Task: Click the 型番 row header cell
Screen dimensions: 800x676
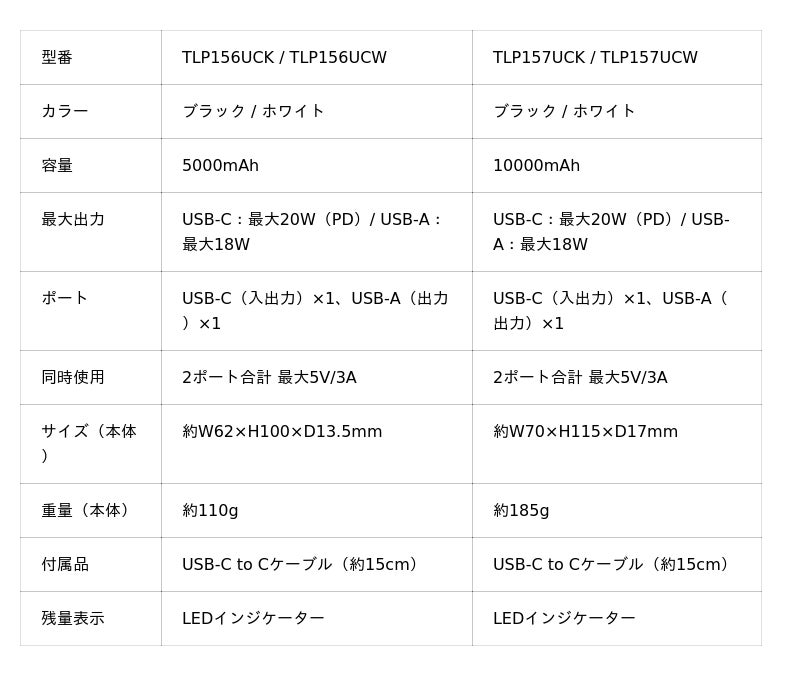Action: pyautogui.click(x=57, y=58)
